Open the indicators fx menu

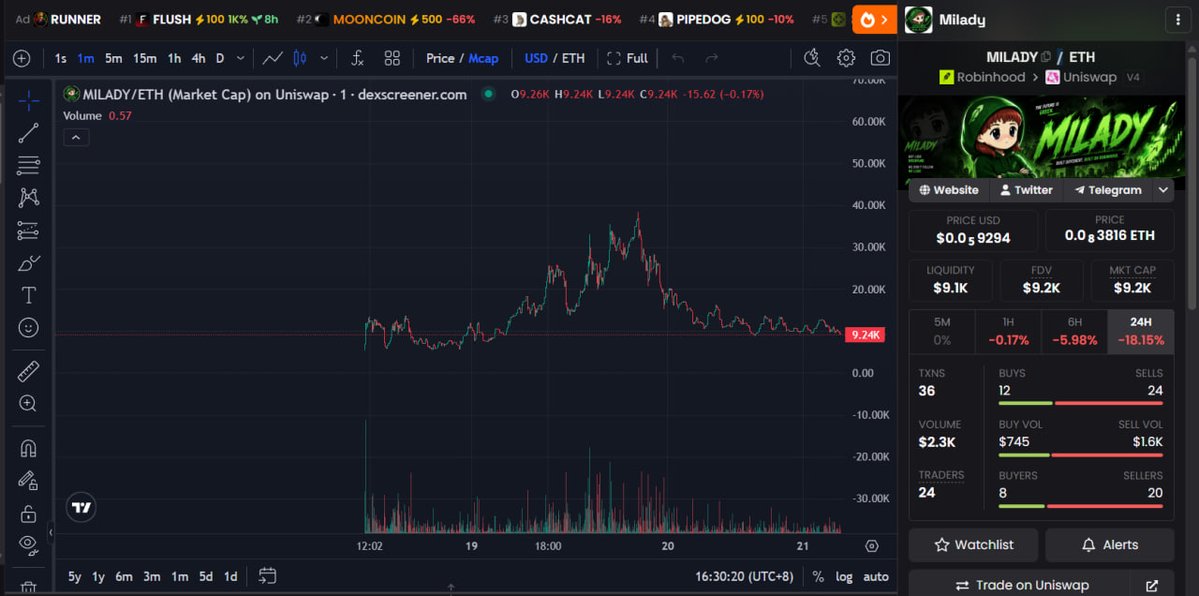point(357,58)
